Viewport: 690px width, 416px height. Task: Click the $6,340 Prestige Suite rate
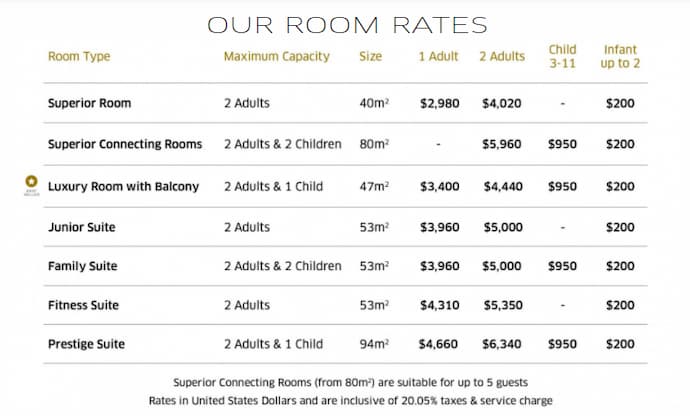(502, 345)
